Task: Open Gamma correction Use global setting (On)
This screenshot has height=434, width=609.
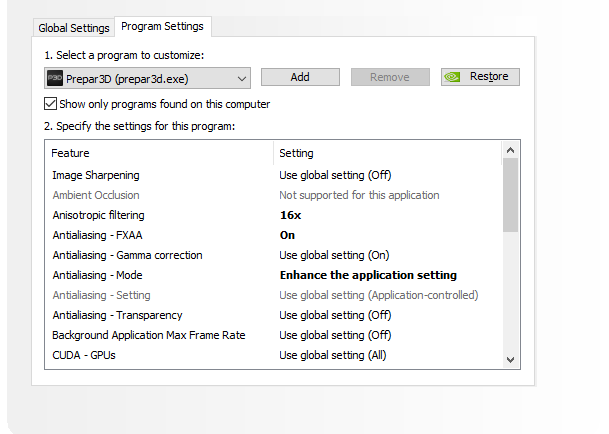Action: [334, 255]
